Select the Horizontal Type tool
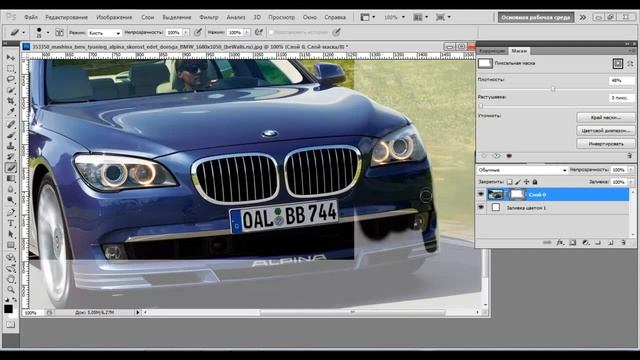The width and height of the screenshot is (640, 360). tap(11, 224)
